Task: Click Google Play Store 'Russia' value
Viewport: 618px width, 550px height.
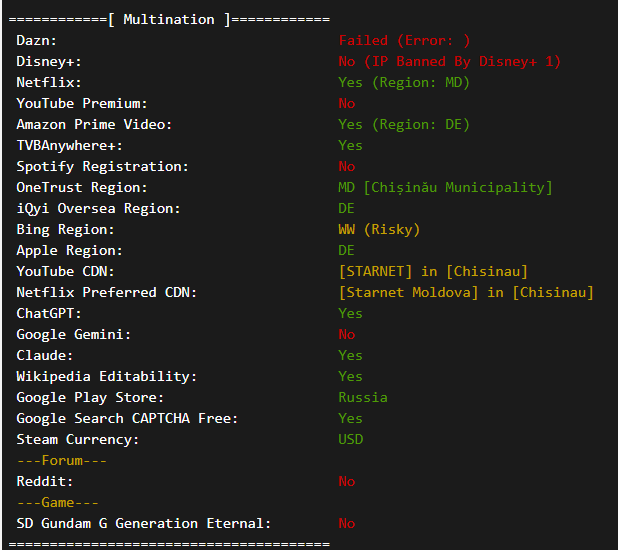Action: 363,397
